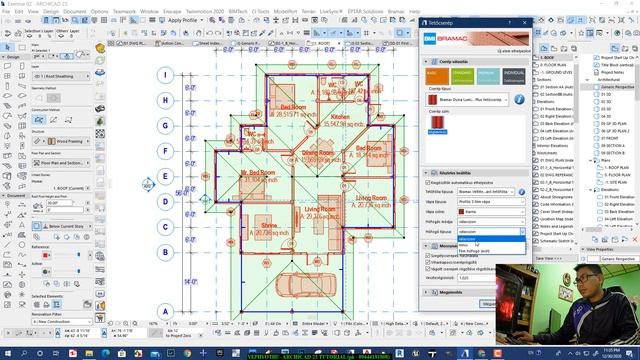The width and height of the screenshot is (640, 360).
Task: Toggle Selection's Layer eye visibility
Action: click(x=29, y=36)
